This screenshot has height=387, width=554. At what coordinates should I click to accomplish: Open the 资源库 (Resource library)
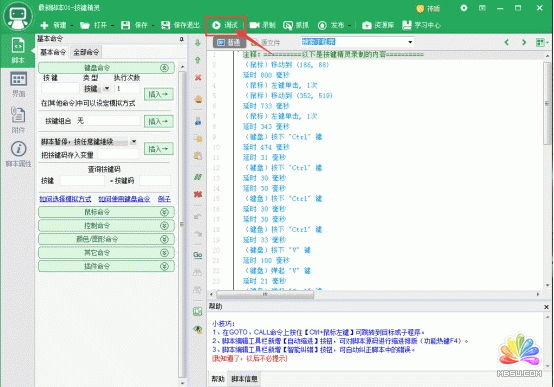click(x=378, y=25)
